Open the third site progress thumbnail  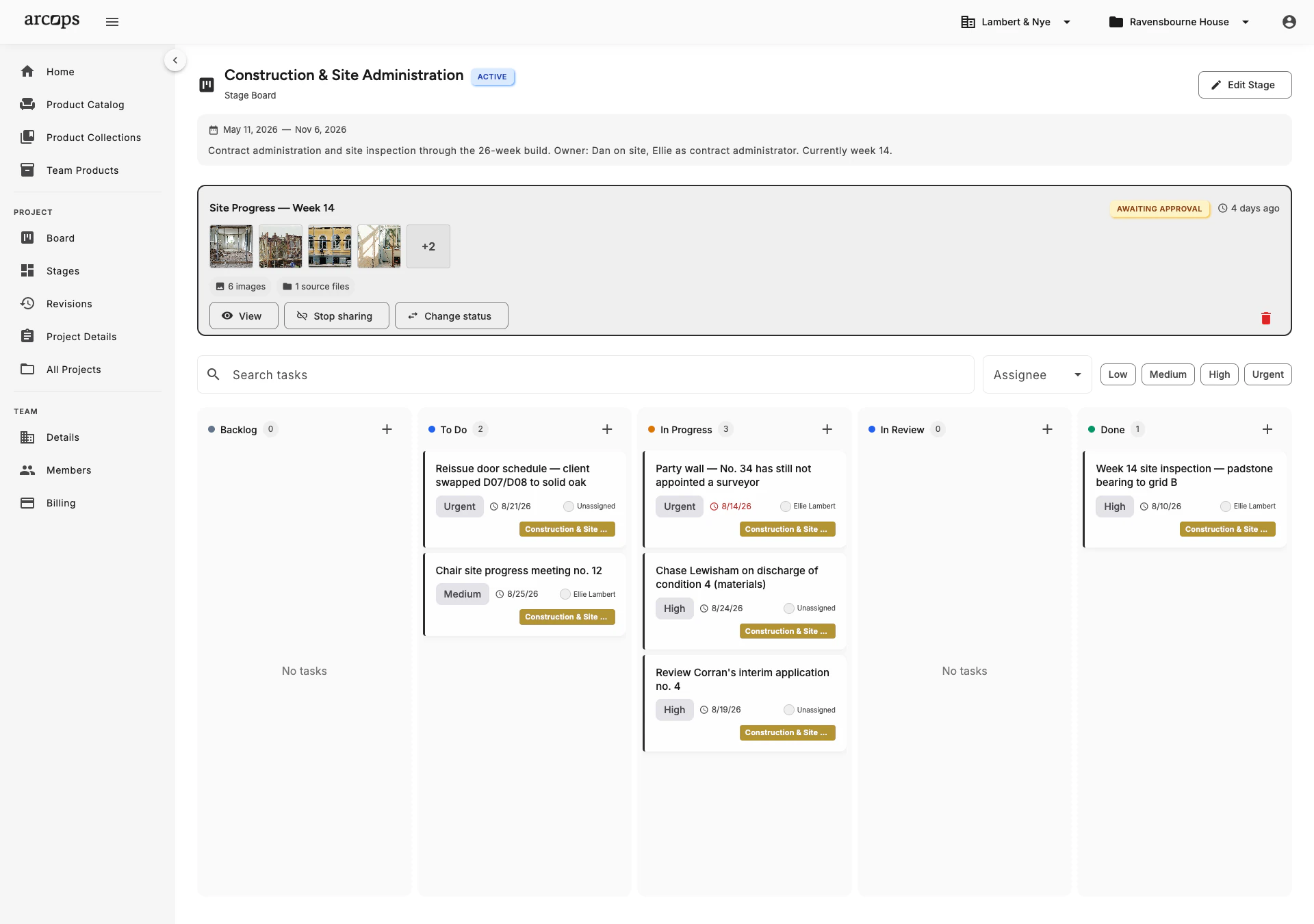pos(330,246)
